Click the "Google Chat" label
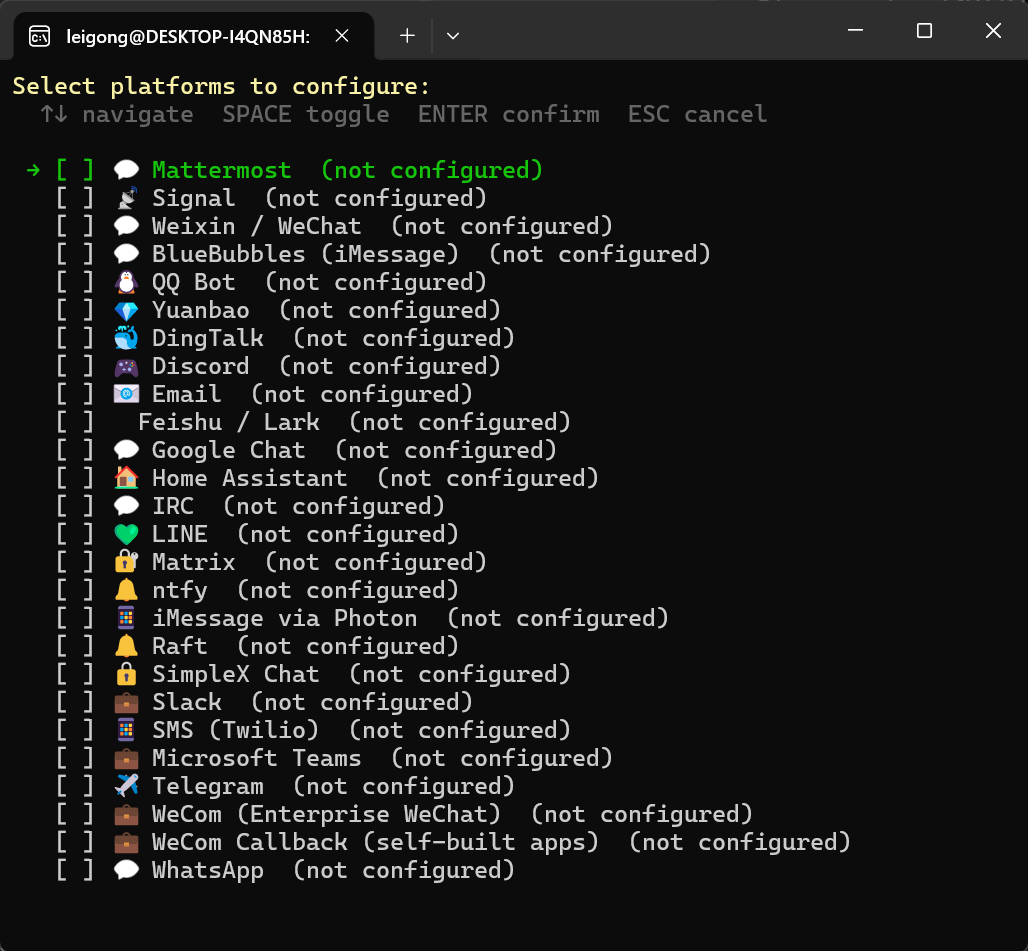Viewport: 1028px width, 951px height. (229, 450)
